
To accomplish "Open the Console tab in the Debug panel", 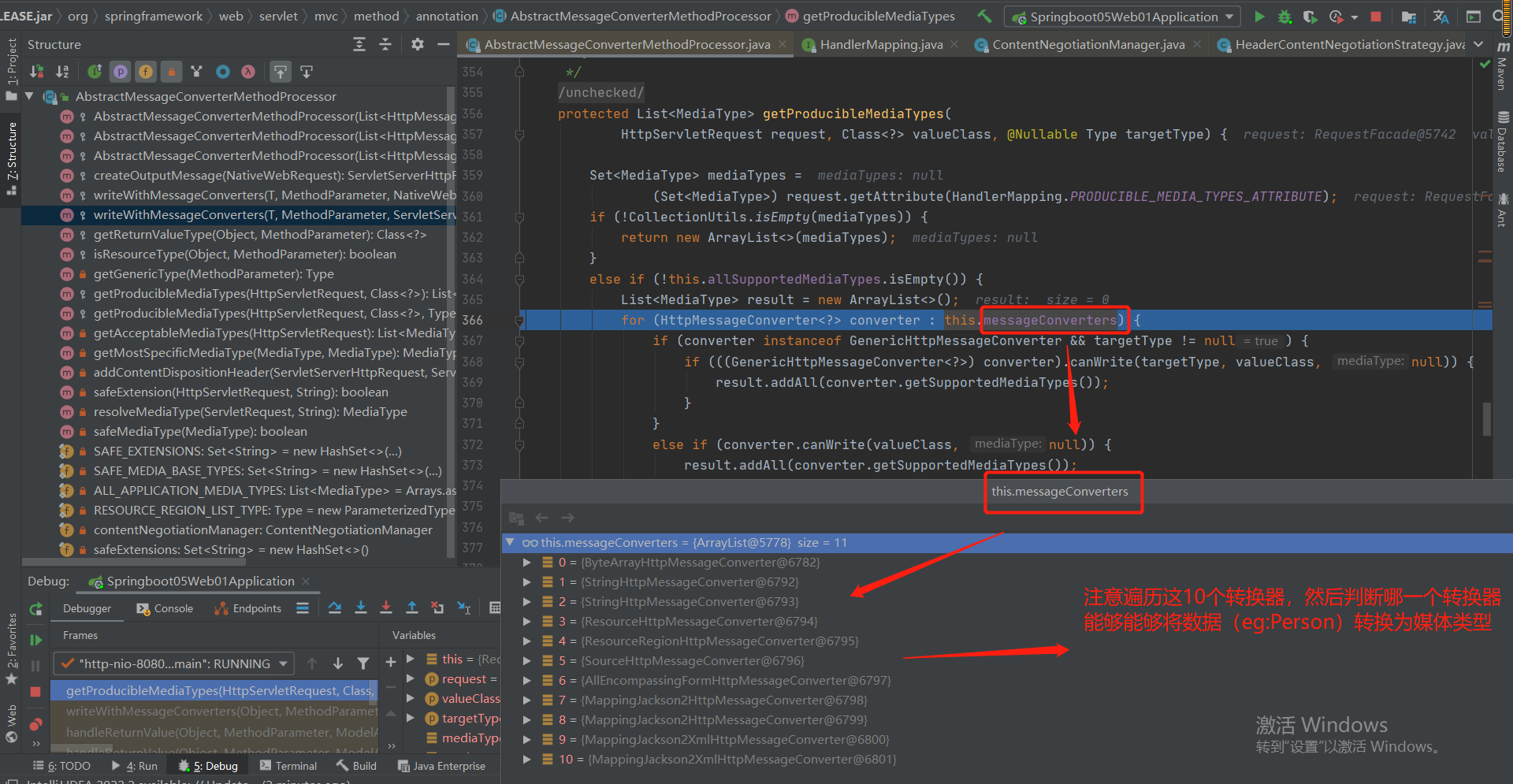I will coord(165,608).
